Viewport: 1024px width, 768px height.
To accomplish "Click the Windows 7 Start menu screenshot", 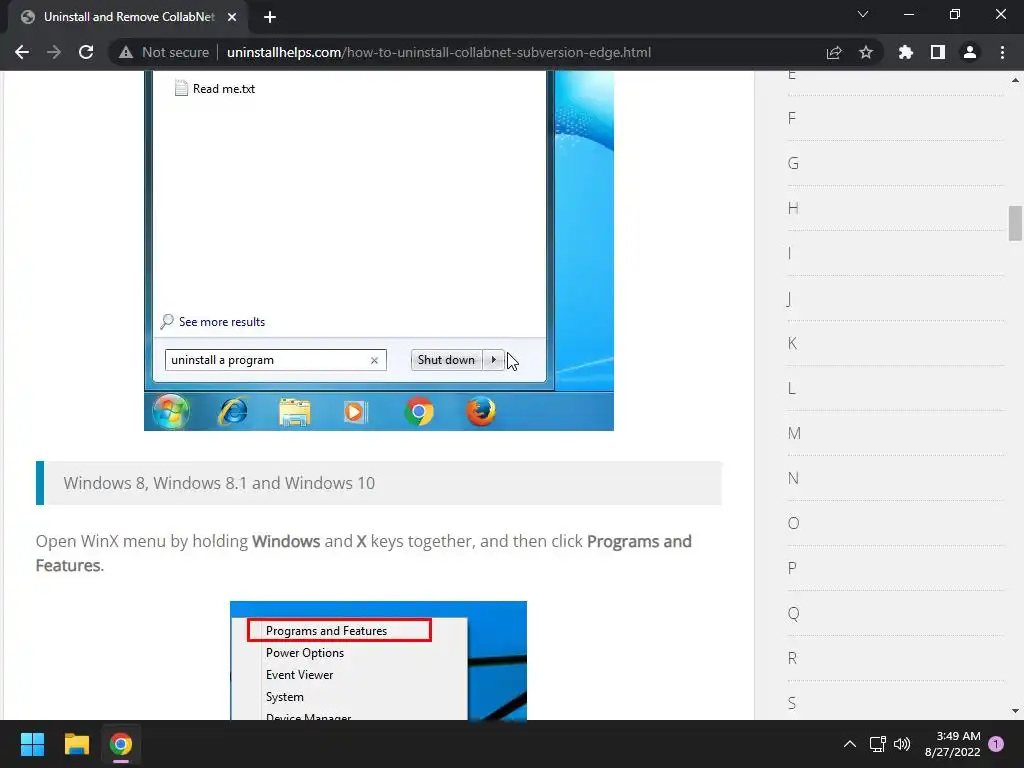I will tap(379, 251).
